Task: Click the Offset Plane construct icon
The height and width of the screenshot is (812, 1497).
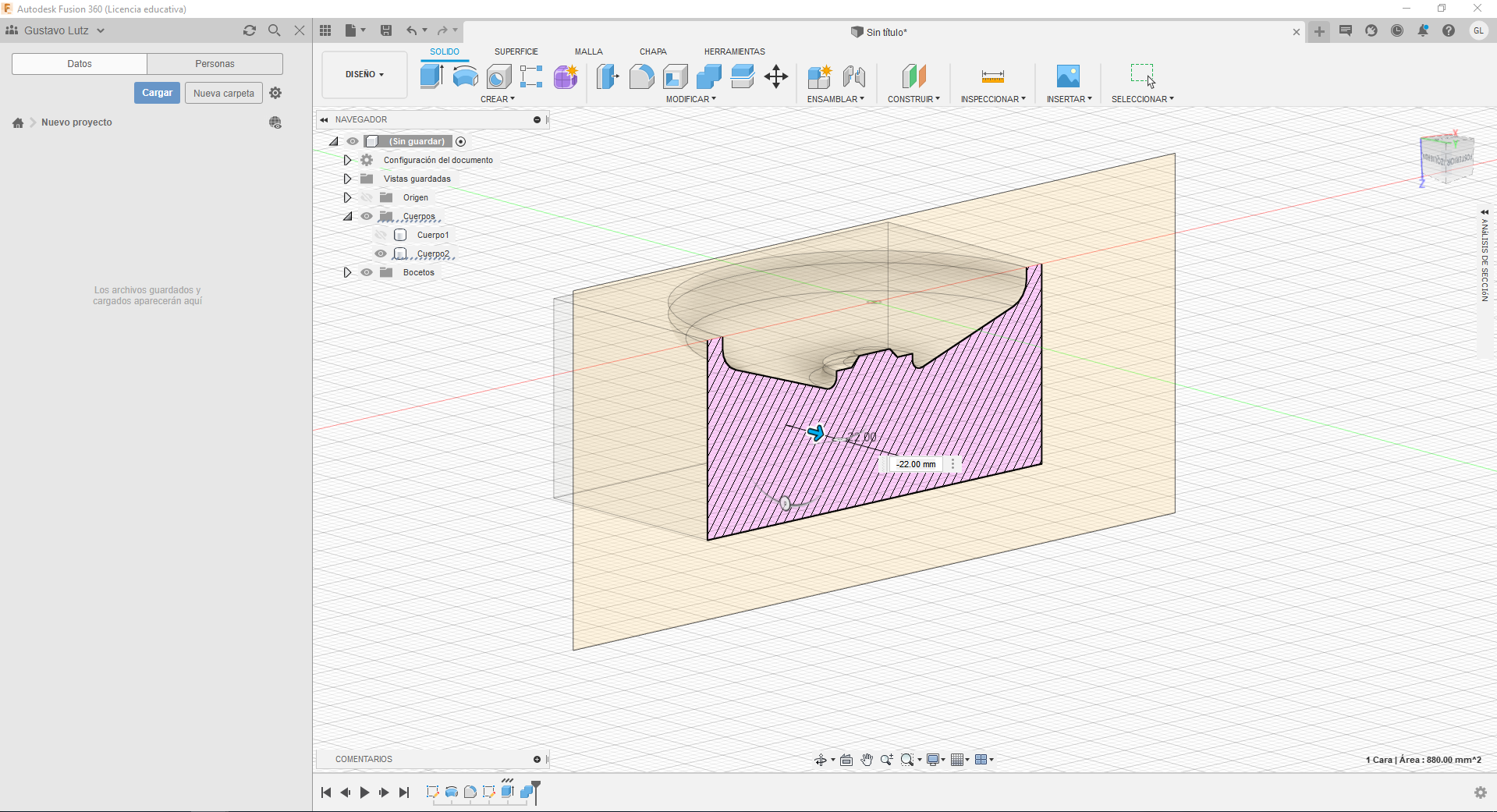Action: [913, 76]
